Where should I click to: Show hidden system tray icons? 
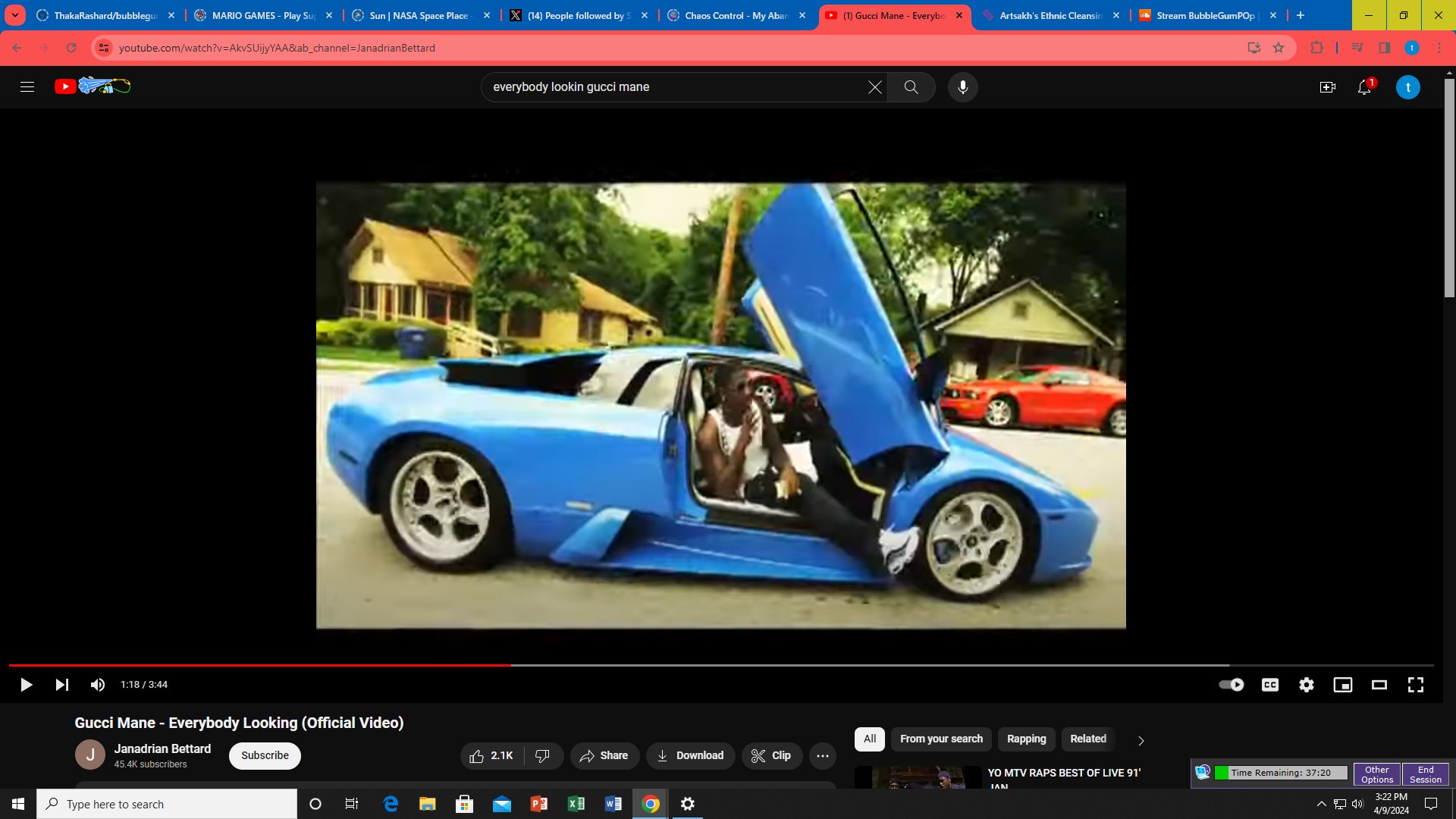tap(1321, 804)
